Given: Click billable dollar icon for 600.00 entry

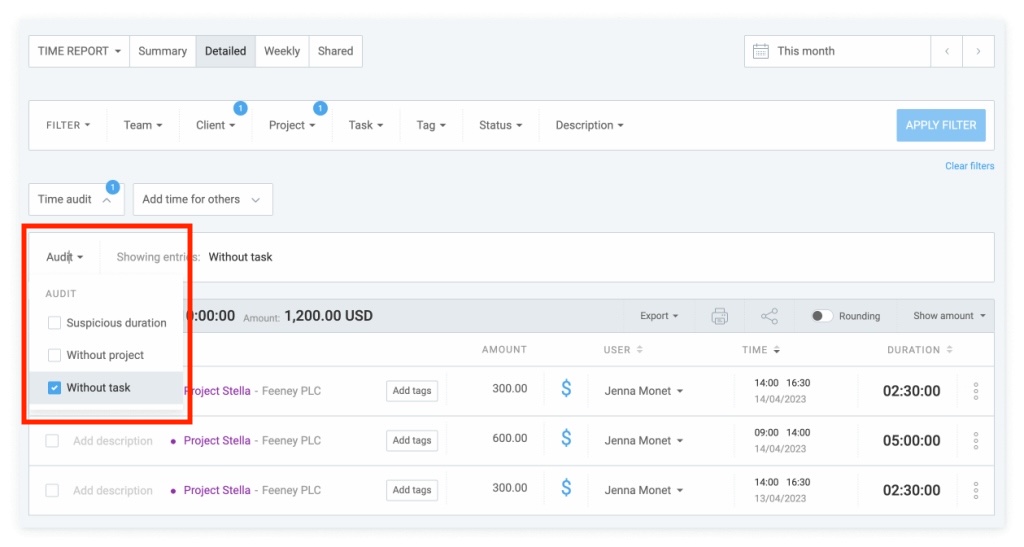Looking at the screenshot, I should 566,438.
